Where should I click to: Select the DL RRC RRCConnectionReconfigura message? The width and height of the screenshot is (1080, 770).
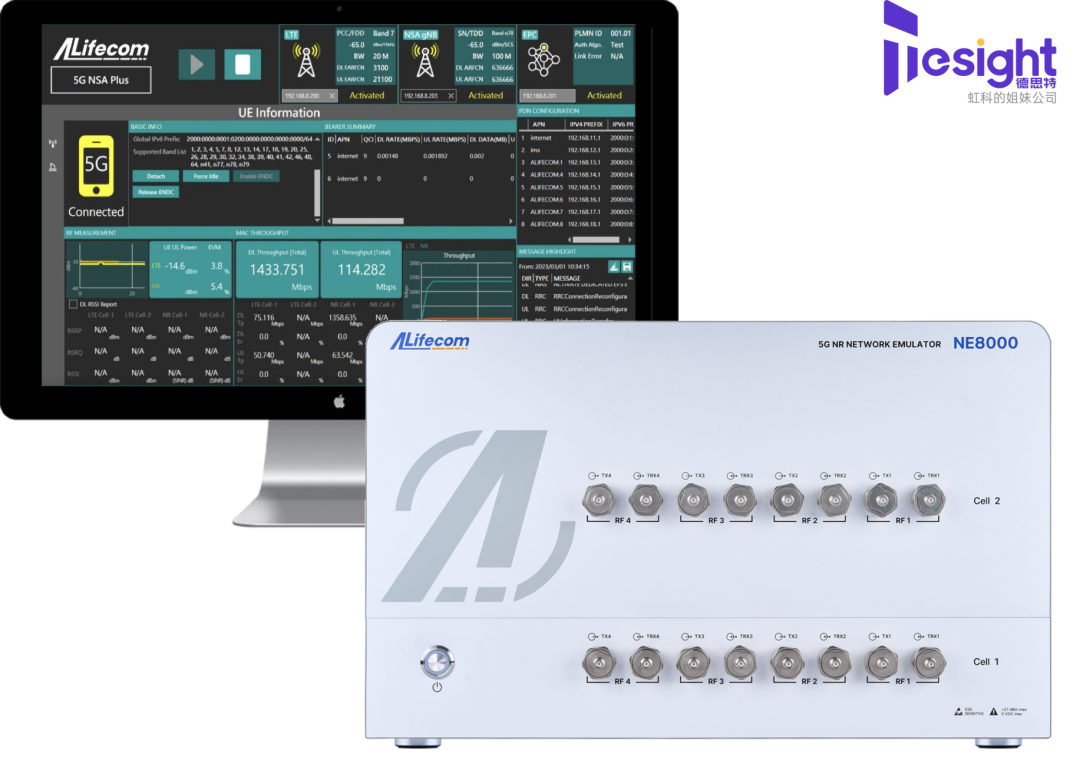click(x=574, y=297)
